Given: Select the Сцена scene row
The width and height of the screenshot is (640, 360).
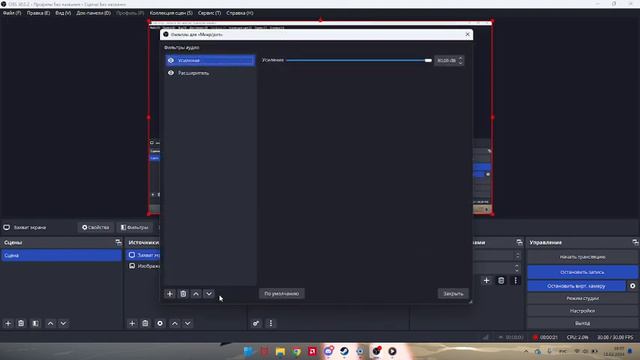Looking at the screenshot, I should [62, 256].
